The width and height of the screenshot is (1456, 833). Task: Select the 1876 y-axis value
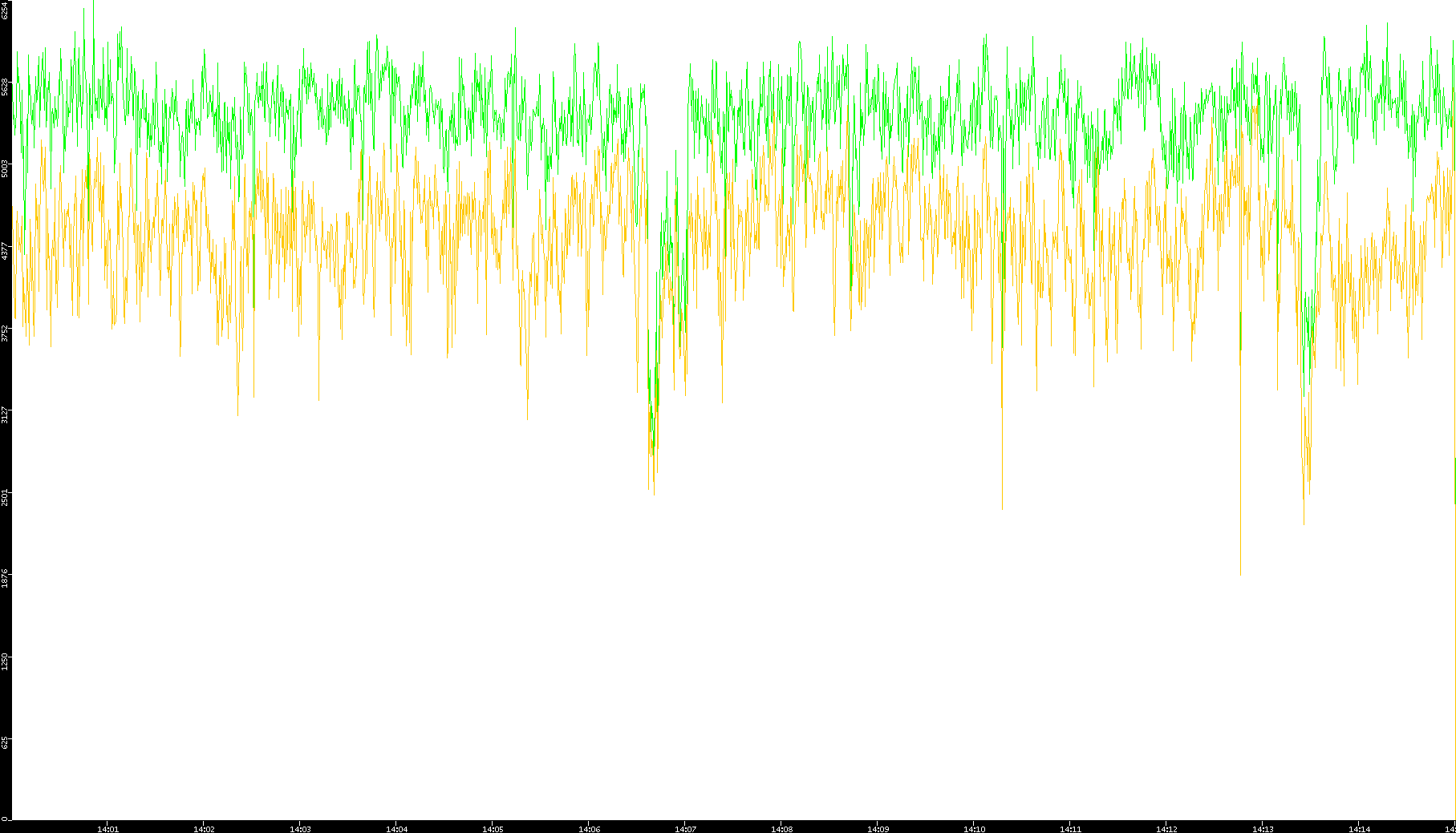5,579
